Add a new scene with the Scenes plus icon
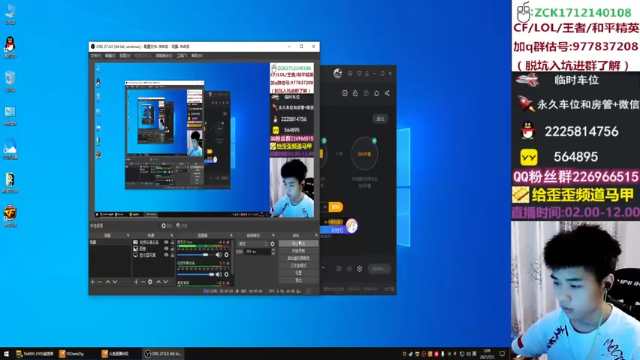The height and width of the screenshot is (360, 640). coord(93,282)
